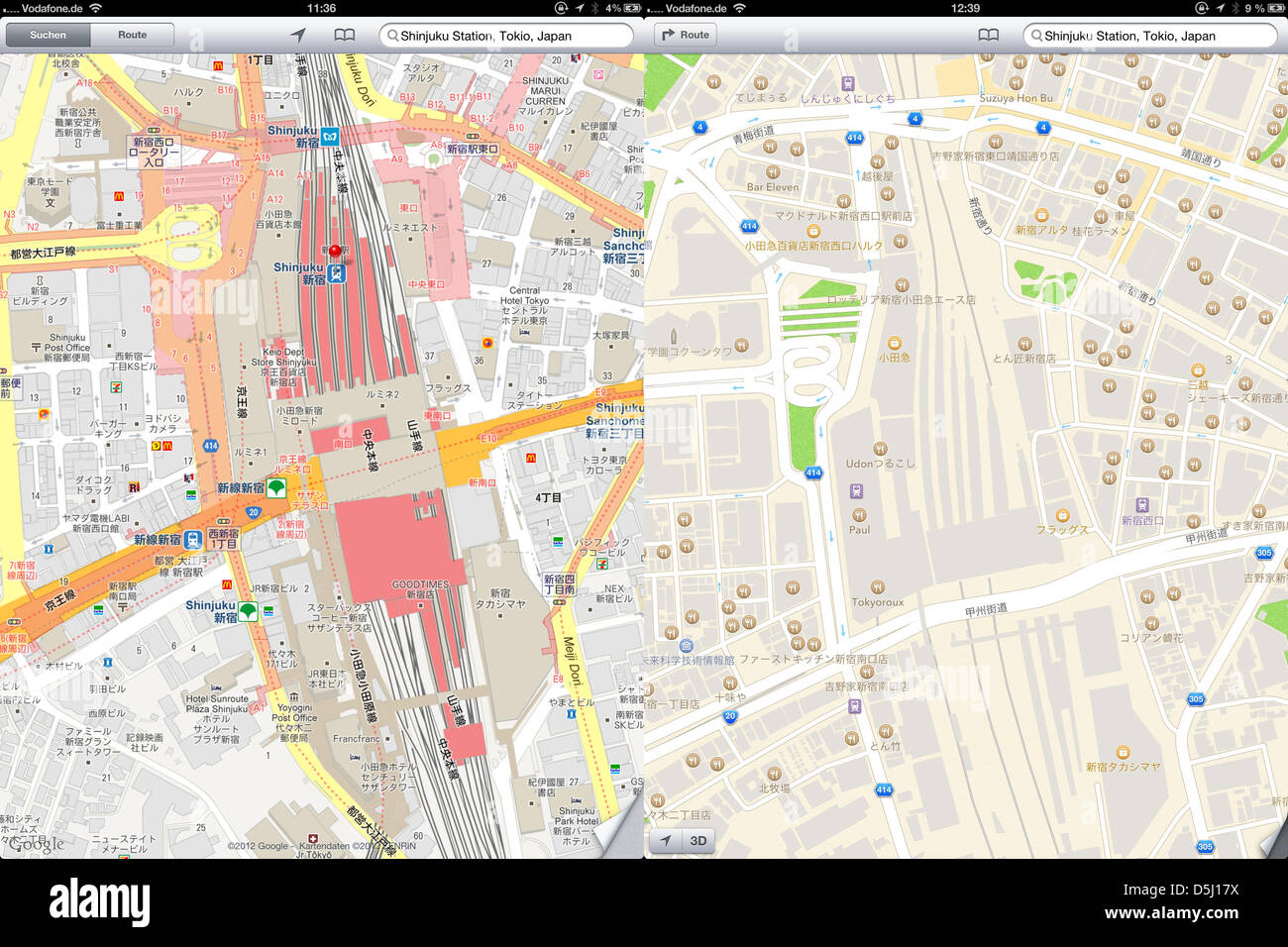Tap the 新宿西口 station icon
Image resolution: width=1288 pixels, height=947 pixels.
point(1141,505)
